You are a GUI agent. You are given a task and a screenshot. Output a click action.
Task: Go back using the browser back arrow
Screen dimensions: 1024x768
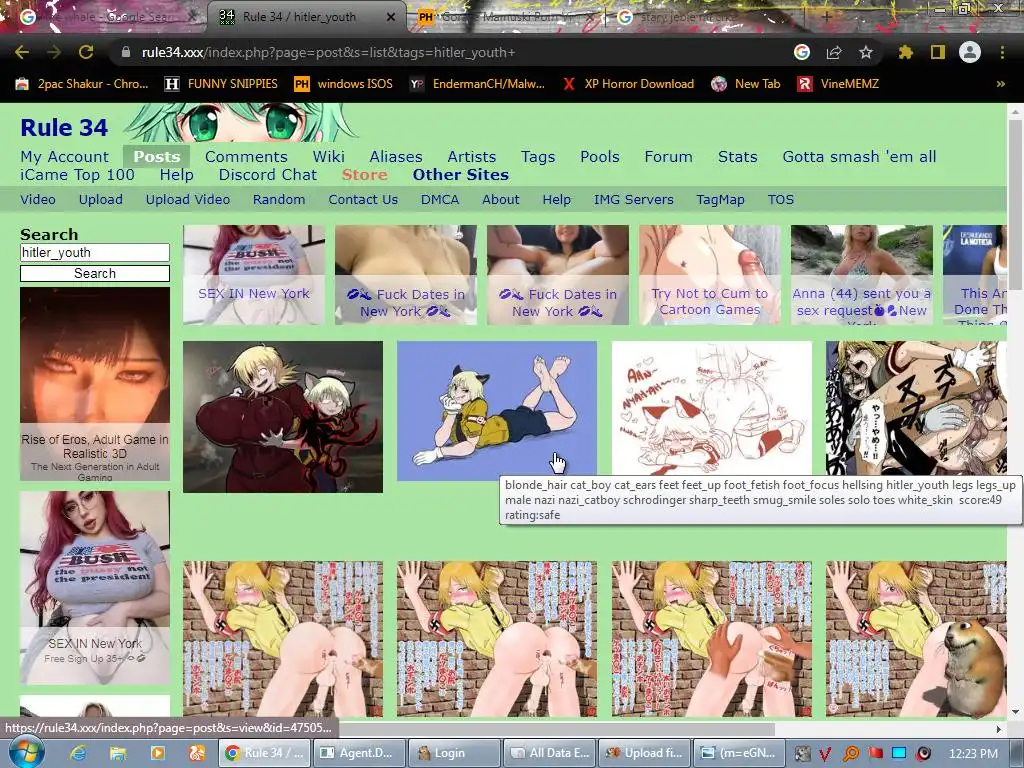[22, 52]
